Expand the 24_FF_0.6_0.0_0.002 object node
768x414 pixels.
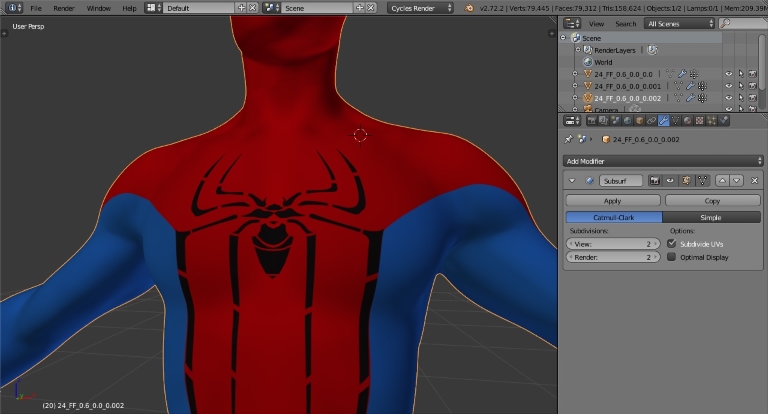point(575,98)
